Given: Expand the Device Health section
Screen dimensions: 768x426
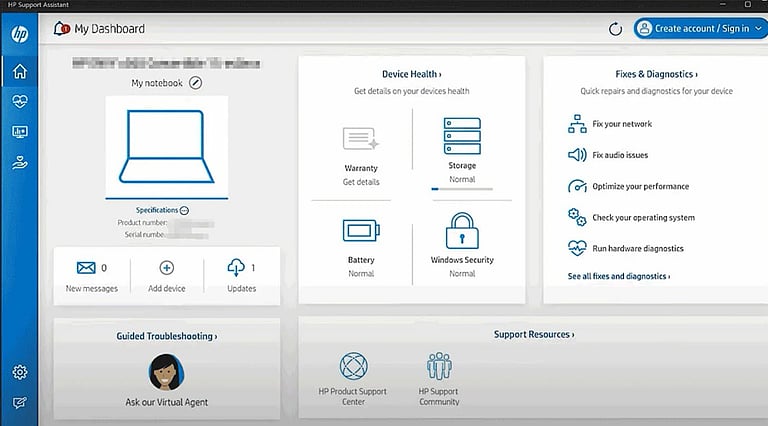Looking at the screenshot, I should point(411,74).
